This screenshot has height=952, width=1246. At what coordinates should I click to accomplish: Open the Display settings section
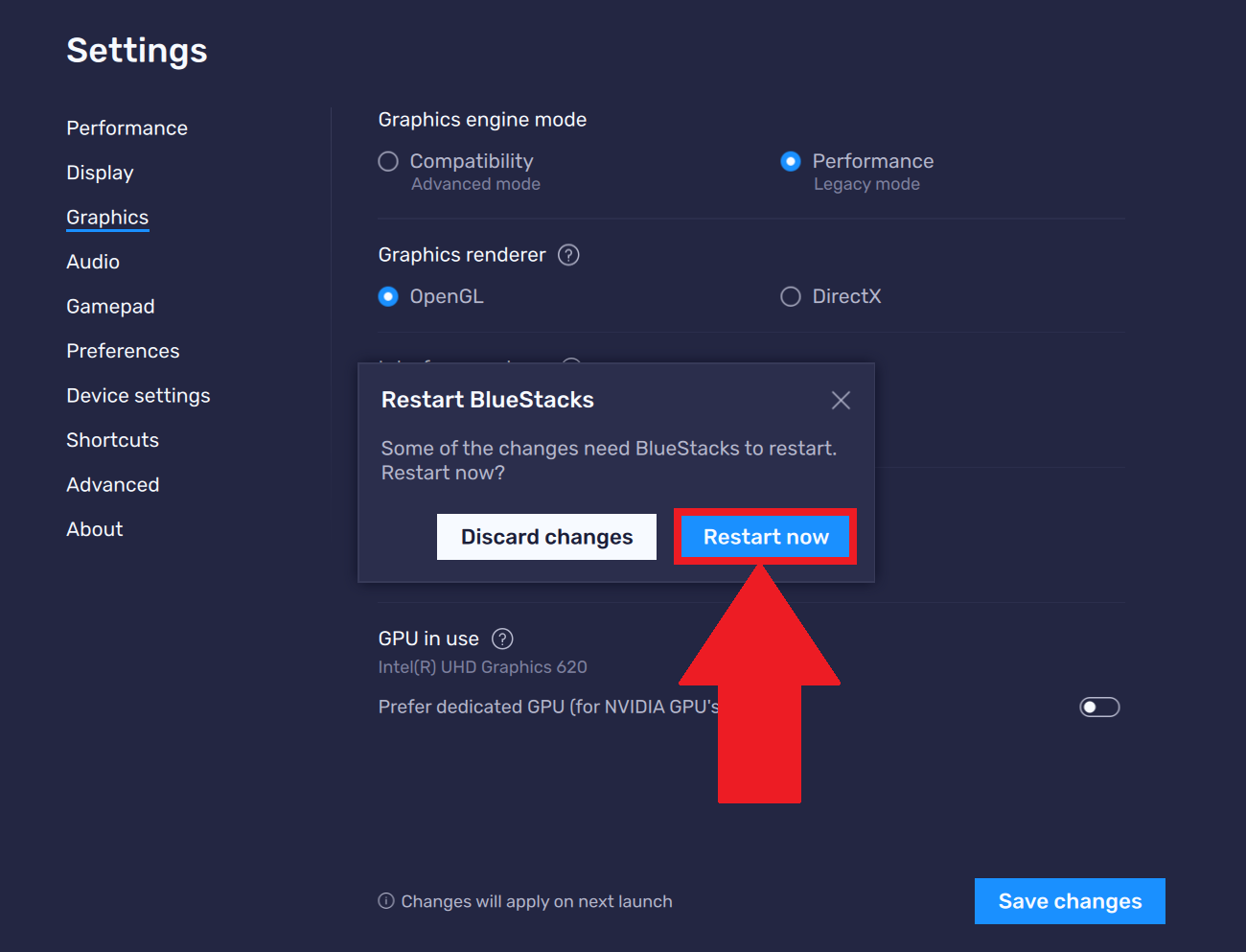coord(100,173)
